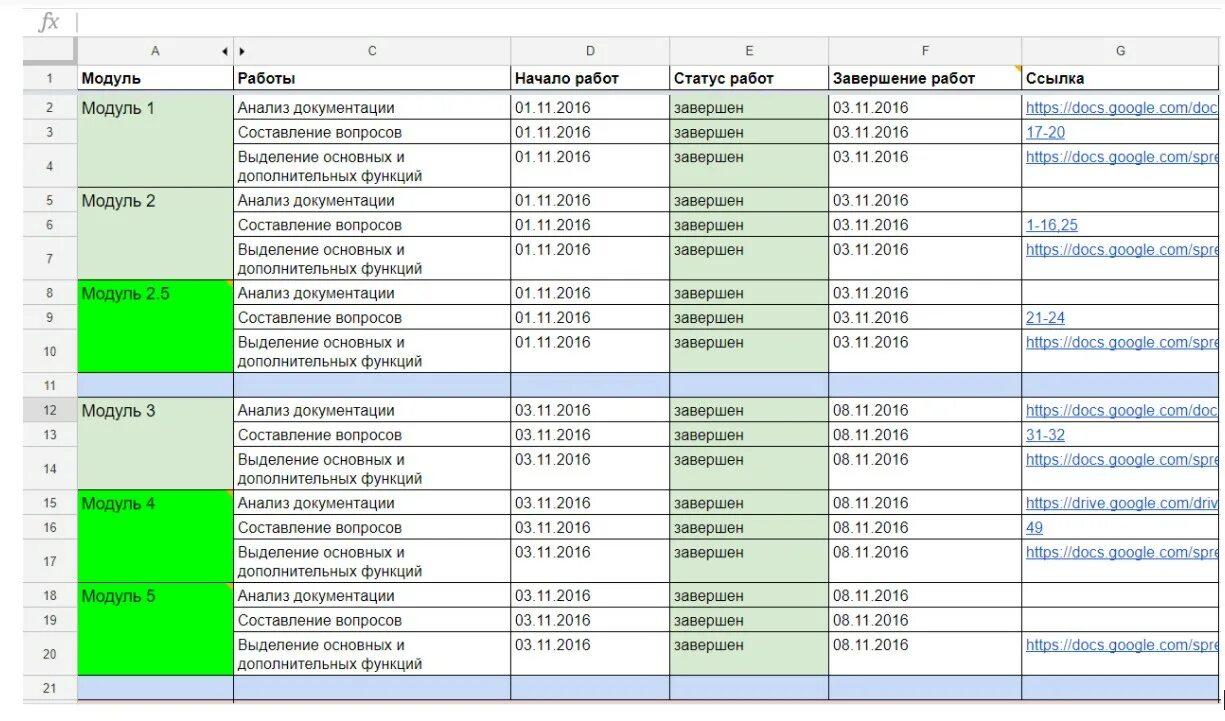The image size is (1225, 721).
Task: Click the 'Модуль' header cell
Action: [x=155, y=78]
